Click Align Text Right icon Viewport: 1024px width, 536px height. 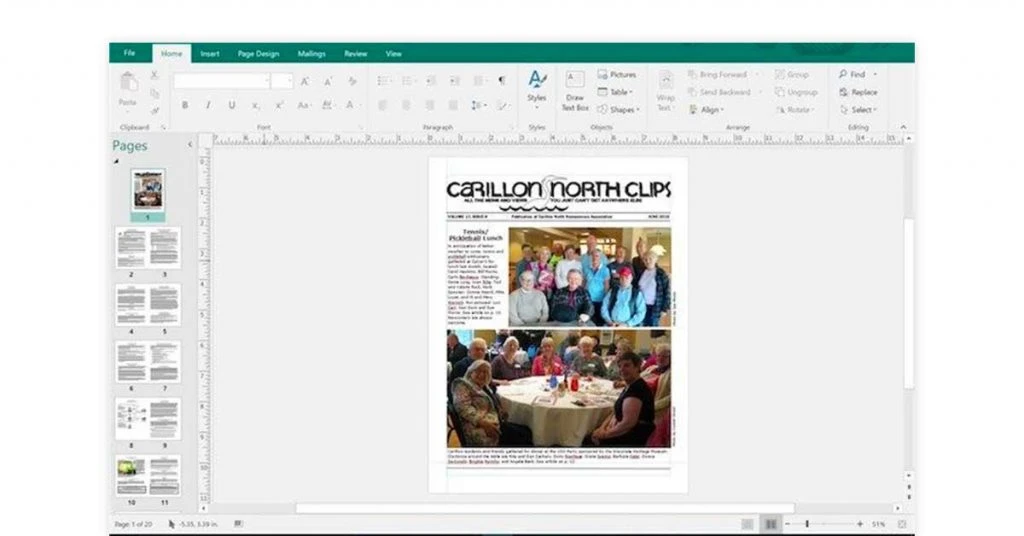point(430,105)
